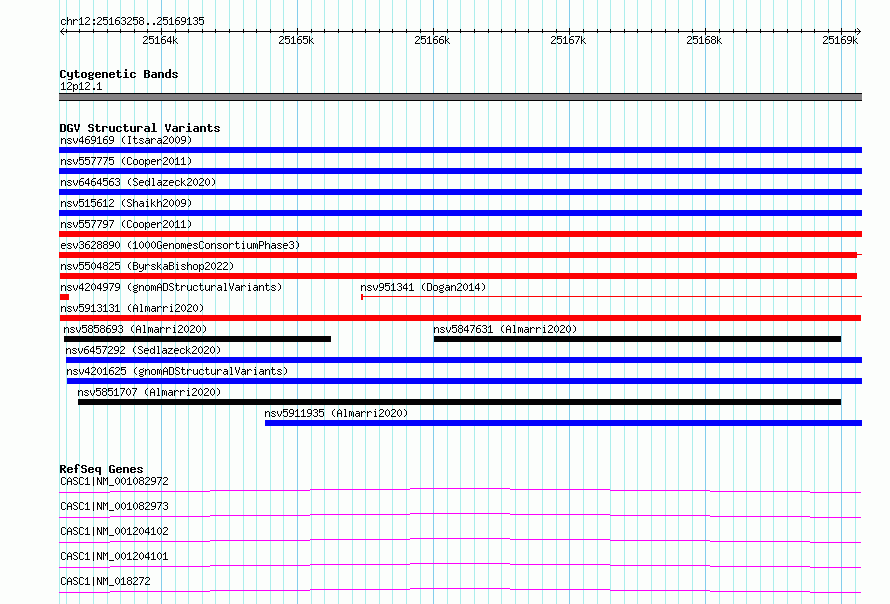Click the thin red line under nsv951341
The height and width of the screenshot is (604, 890).
tap(612, 296)
